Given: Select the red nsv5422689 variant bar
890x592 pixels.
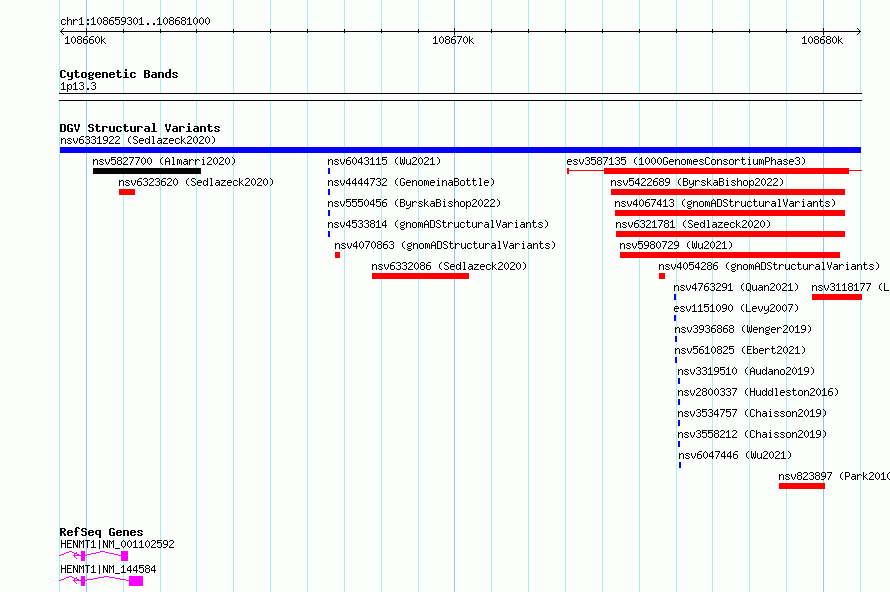Looking at the screenshot, I should (x=728, y=192).
